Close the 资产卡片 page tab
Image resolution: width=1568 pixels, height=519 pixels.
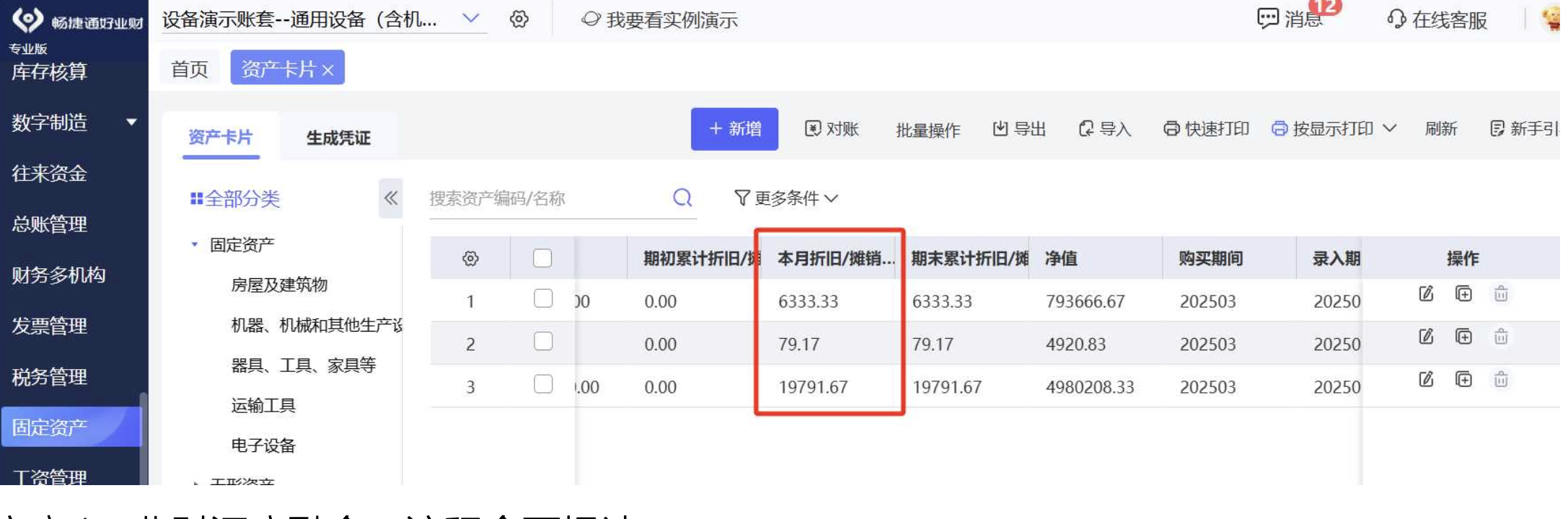coord(328,70)
